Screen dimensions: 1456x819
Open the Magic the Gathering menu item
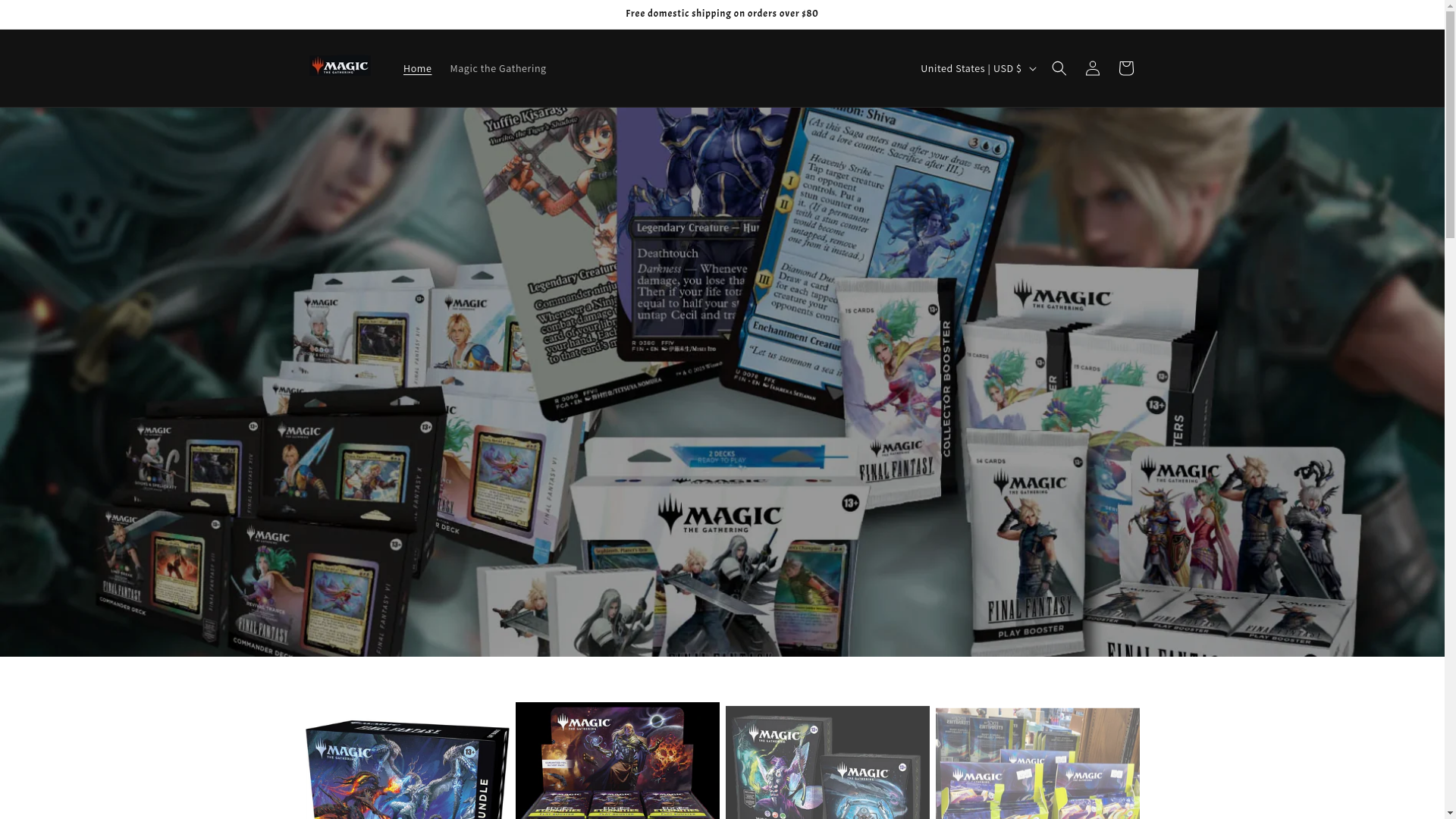point(497,68)
